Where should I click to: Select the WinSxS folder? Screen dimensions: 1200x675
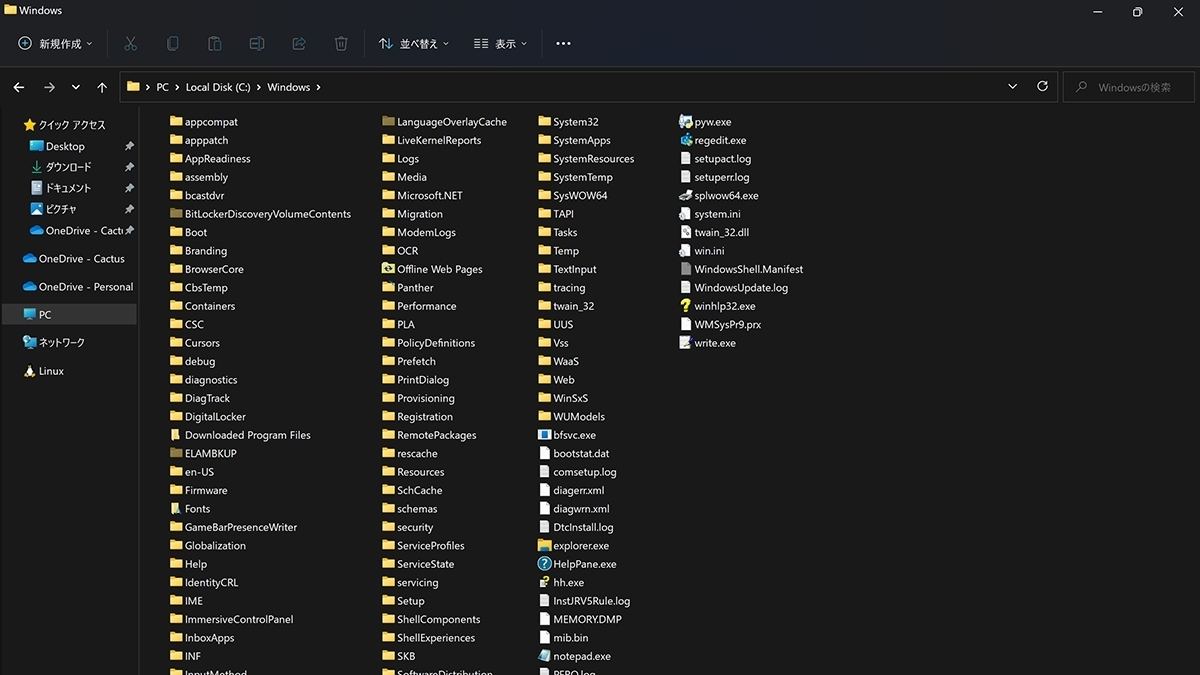click(x=563, y=398)
